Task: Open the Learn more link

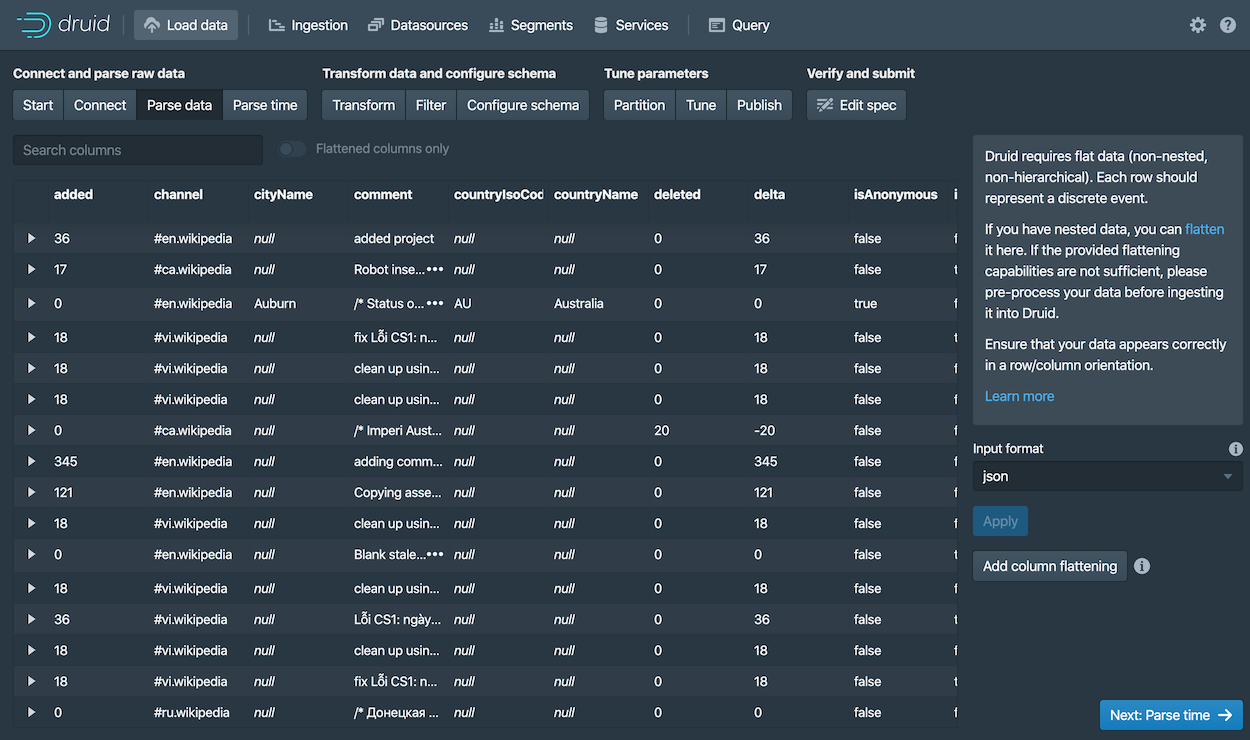Action: pos(1019,395)
